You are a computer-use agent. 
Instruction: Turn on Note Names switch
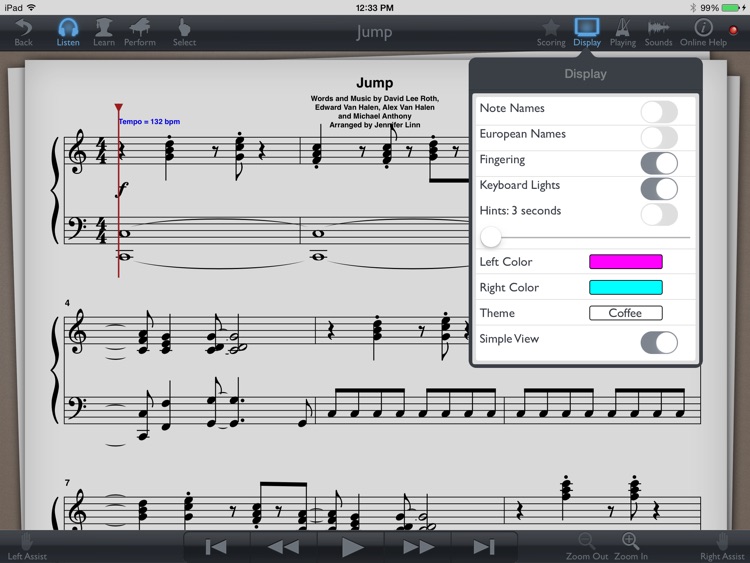[659, 112]
